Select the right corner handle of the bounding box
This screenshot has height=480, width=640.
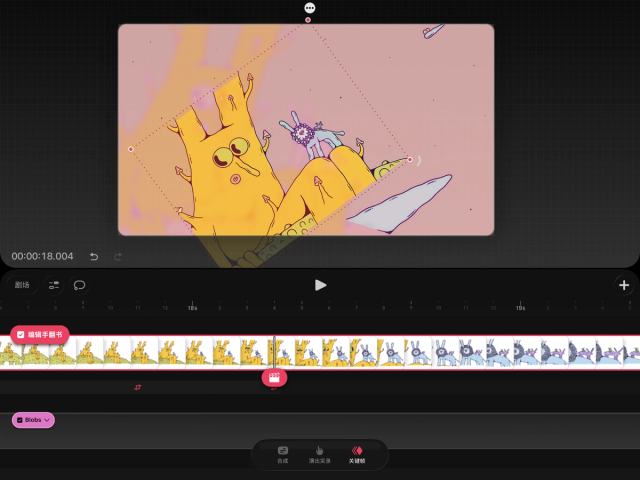(410, 160)
